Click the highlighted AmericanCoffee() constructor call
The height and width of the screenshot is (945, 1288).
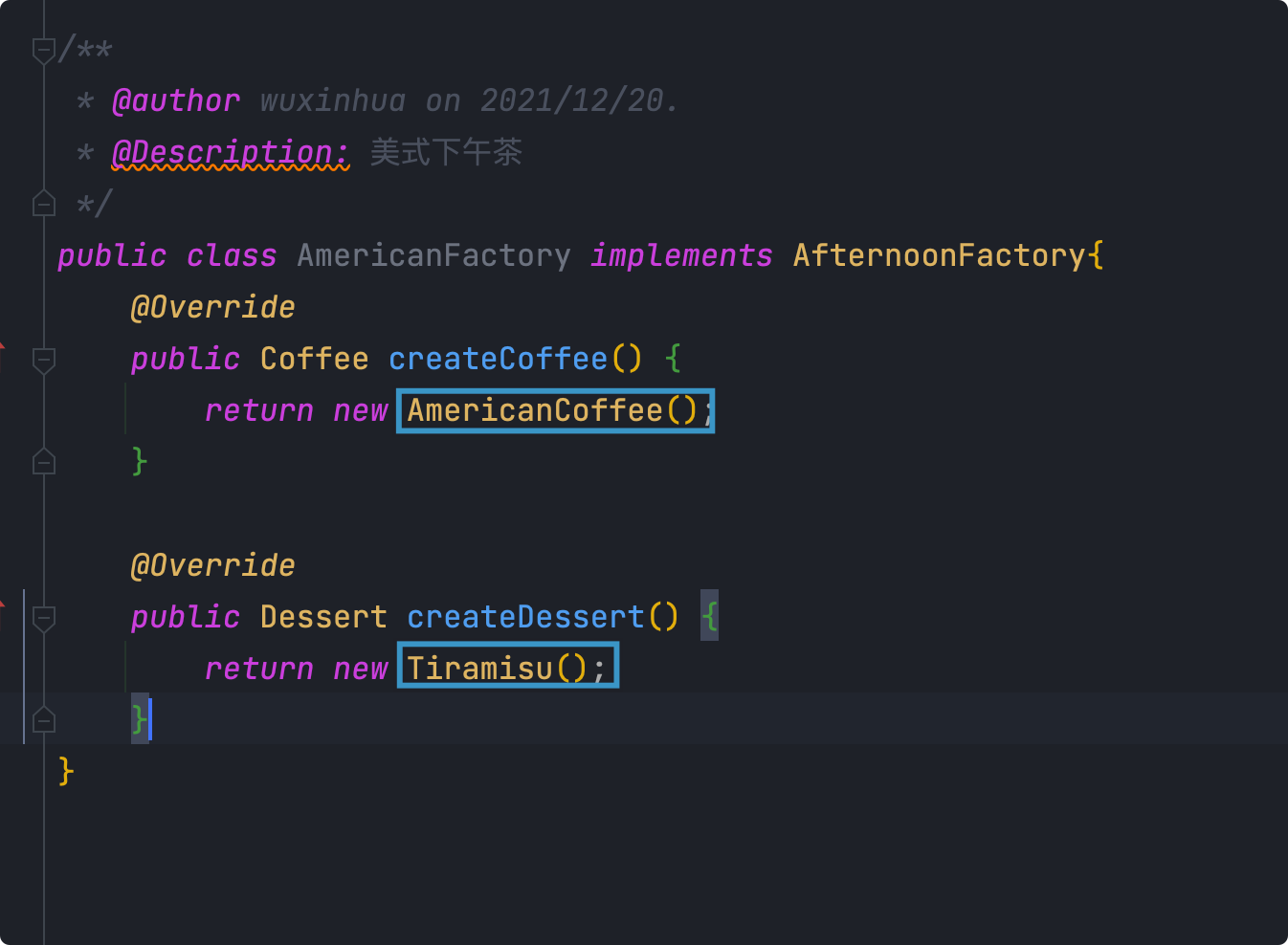[556, 410]
